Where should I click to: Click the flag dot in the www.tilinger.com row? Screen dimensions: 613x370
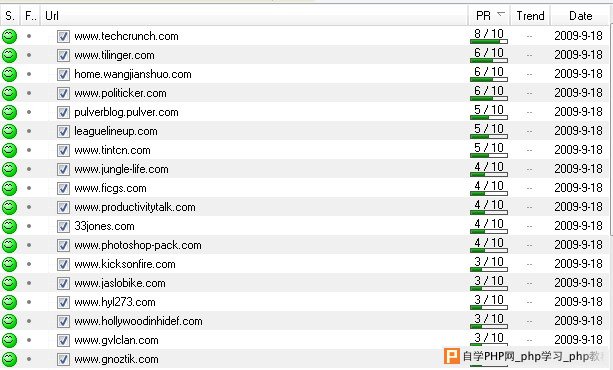click(x=29, y=55)
